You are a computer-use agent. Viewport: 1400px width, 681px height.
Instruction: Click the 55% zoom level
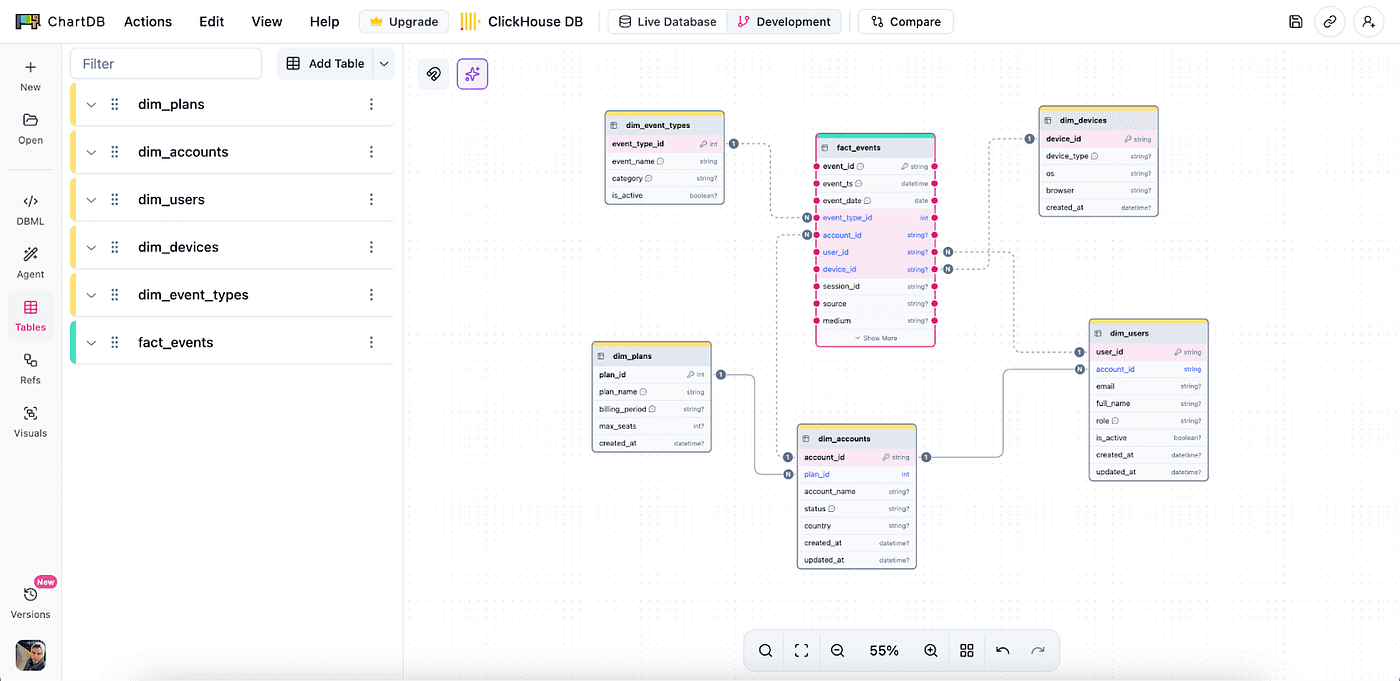point(884,651)
